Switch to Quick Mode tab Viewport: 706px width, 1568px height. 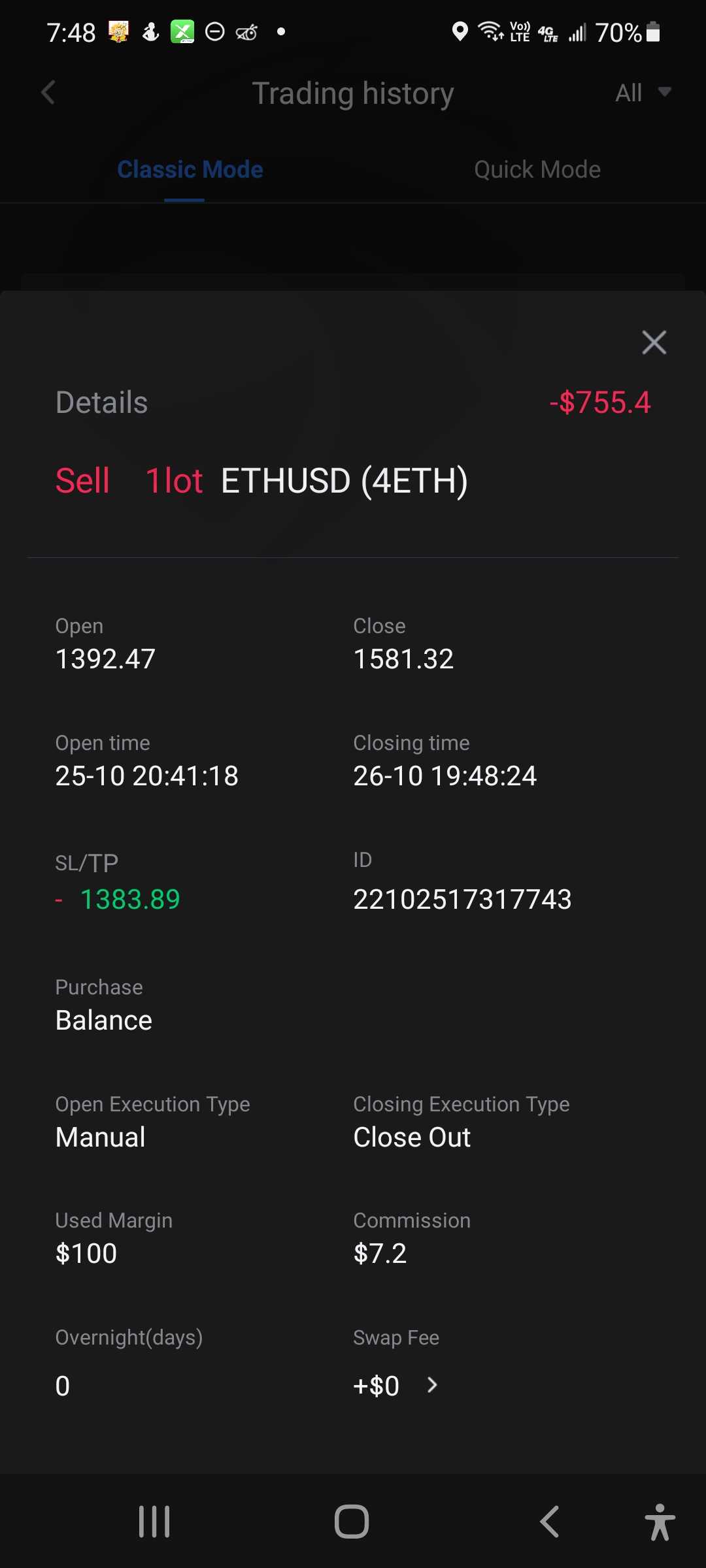click(537, 170)
